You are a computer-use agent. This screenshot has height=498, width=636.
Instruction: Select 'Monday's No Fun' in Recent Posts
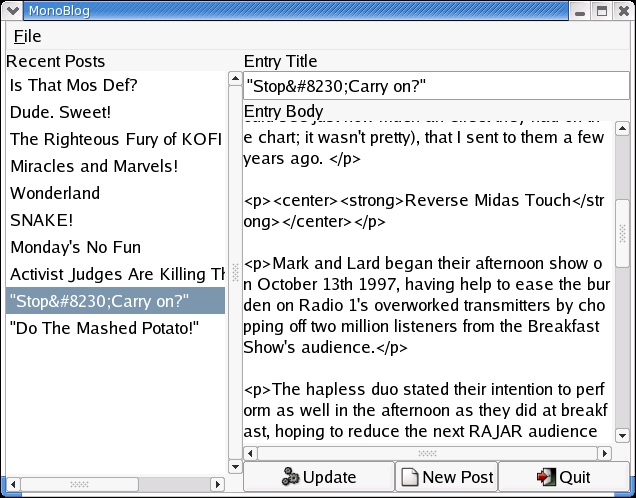point(75,247)
